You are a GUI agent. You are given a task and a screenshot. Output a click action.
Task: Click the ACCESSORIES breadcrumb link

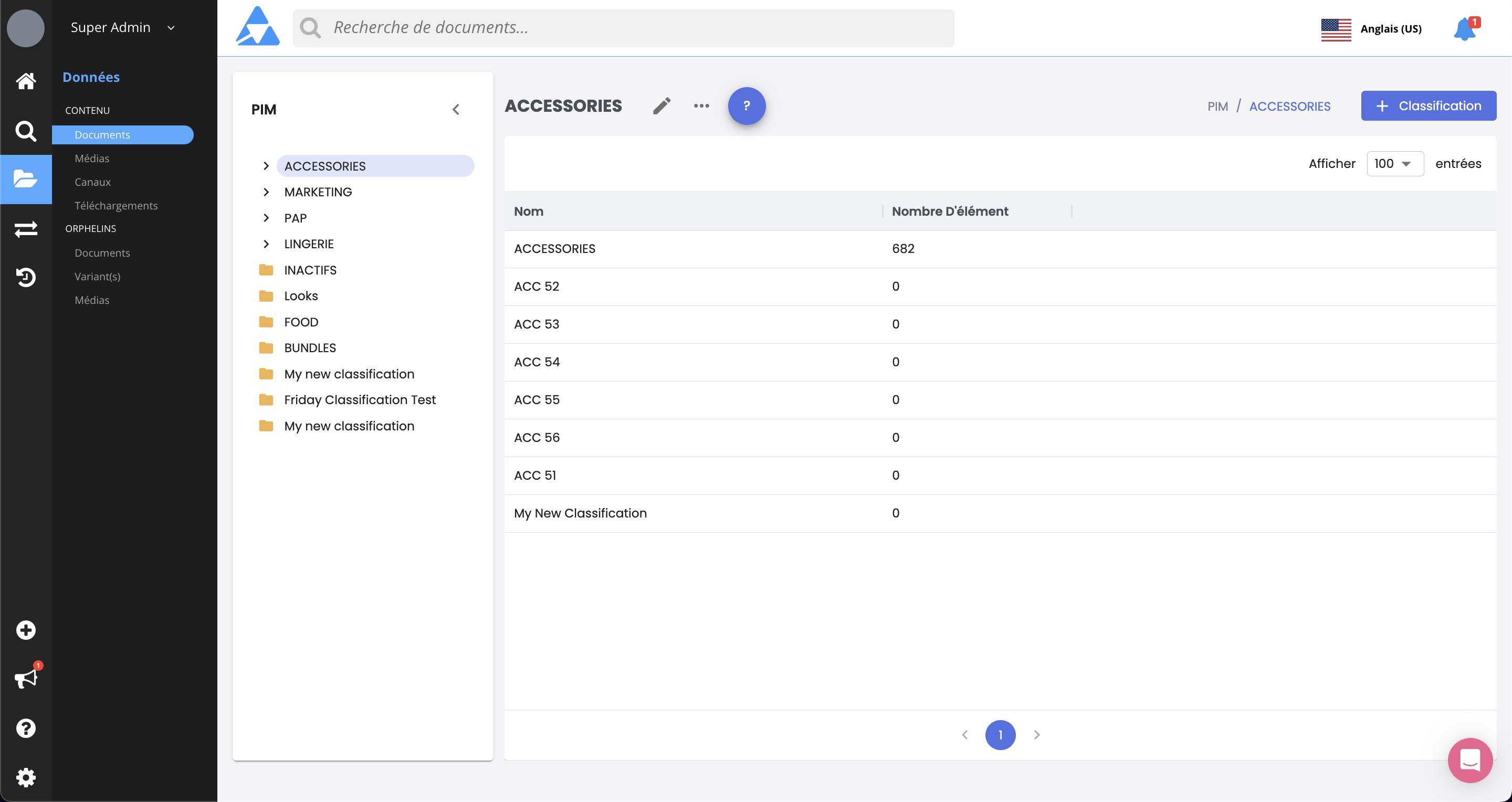tap(1289, 106)
